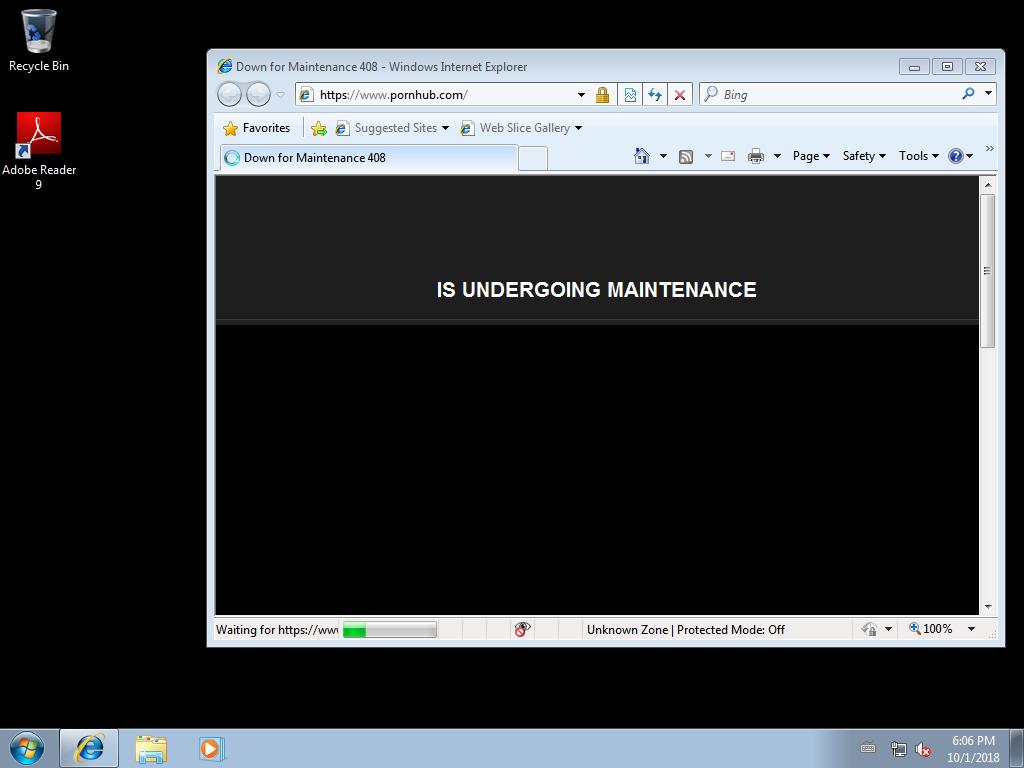The height and width of the screenshot is (768, 1024).
Task: Expand the Suggested Sites dropdown
Action: point(445,128)
